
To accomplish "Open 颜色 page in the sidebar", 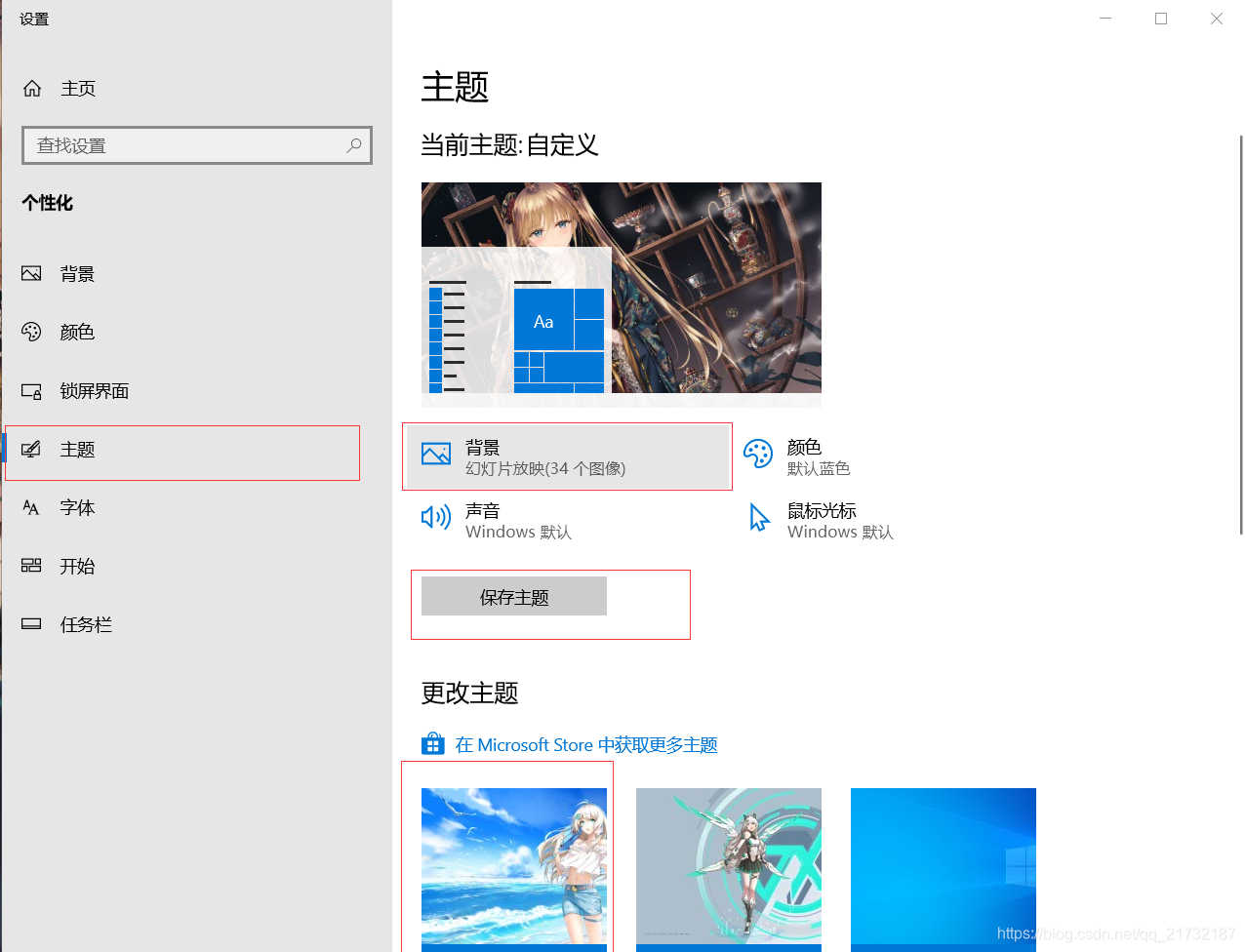I will tap(195, 333).
